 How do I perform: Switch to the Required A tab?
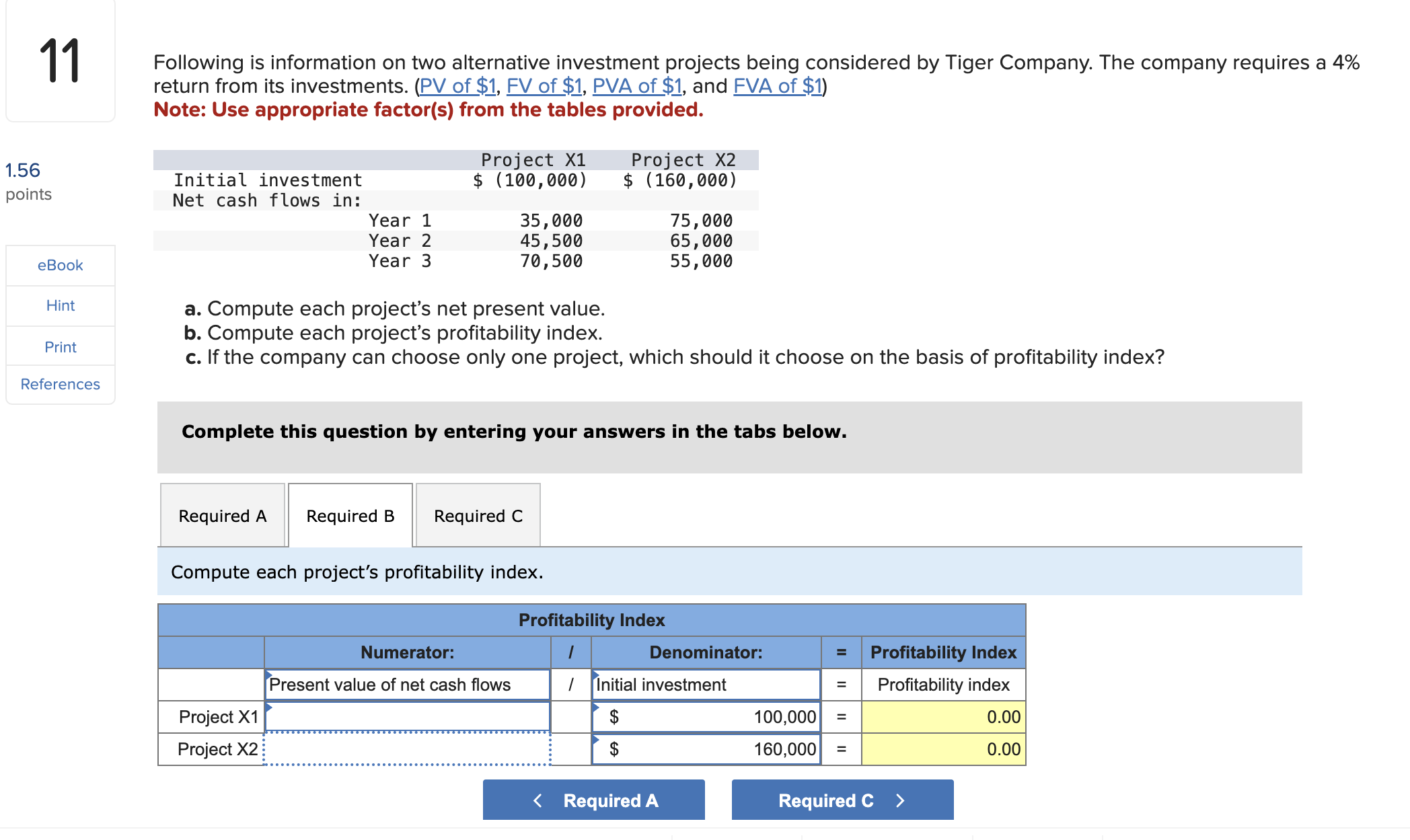[x=222, y=516]
